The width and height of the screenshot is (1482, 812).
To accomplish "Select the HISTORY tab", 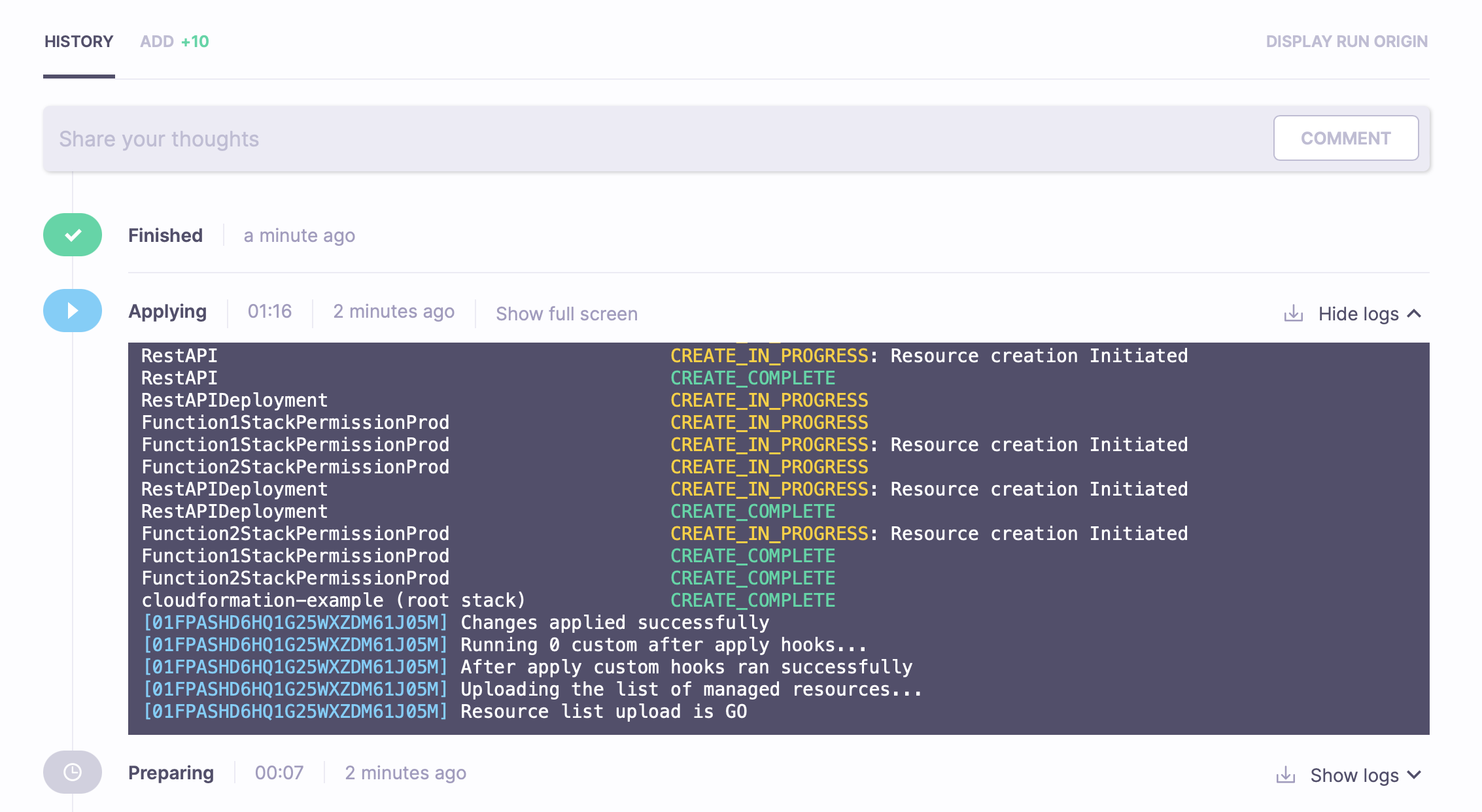I will click(x=80, y=41).
